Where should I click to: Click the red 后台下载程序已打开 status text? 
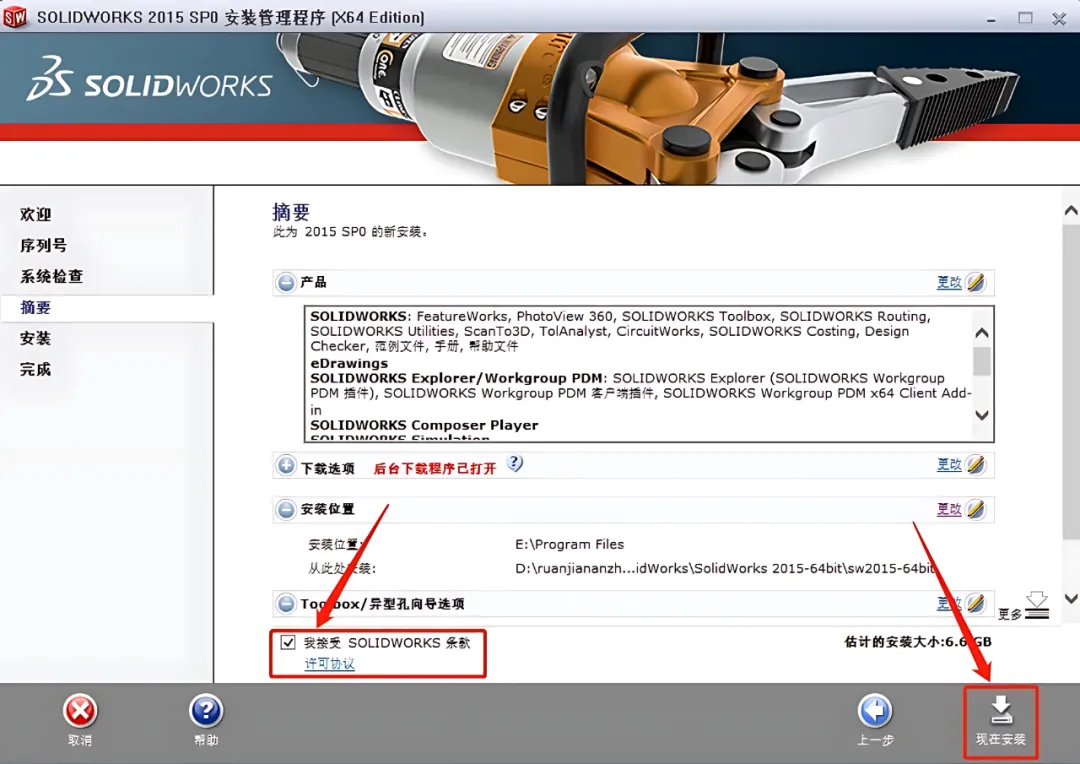(435, 468)
